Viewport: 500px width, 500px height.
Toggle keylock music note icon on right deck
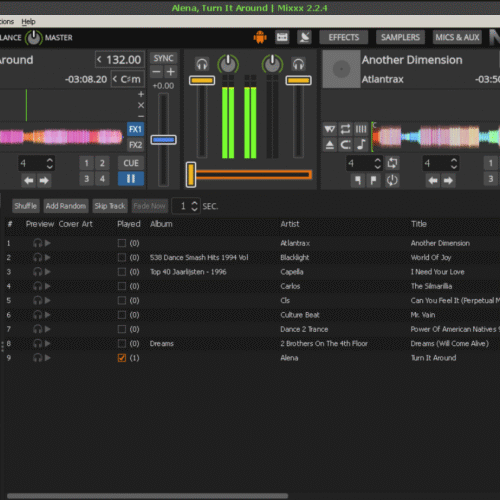[361, 145]
